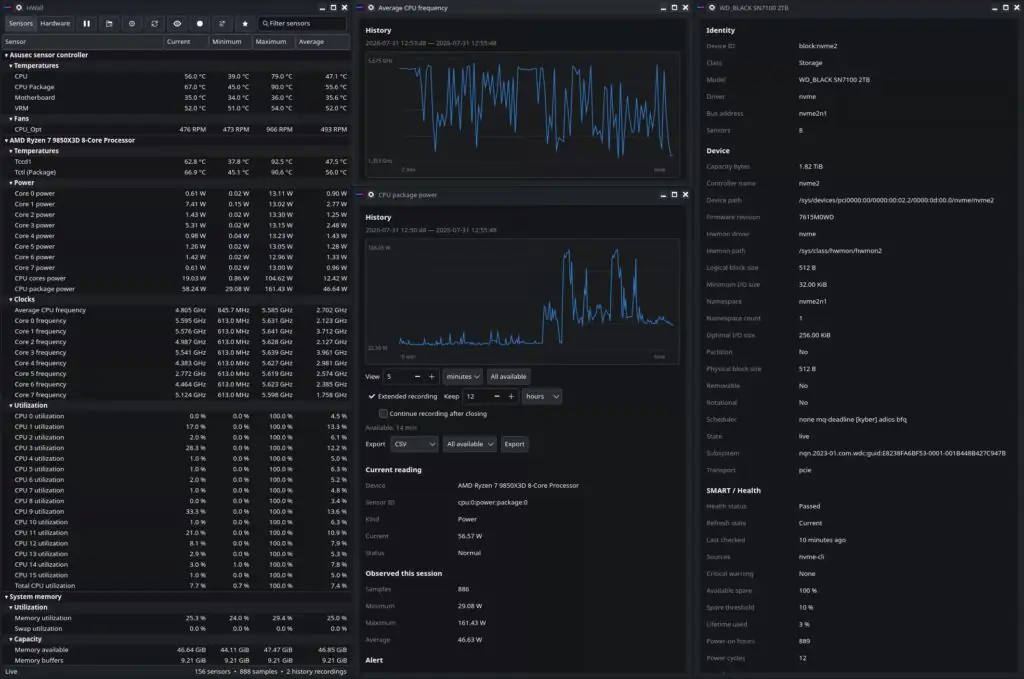Sort by the Minimum column header

pos(231,42)
